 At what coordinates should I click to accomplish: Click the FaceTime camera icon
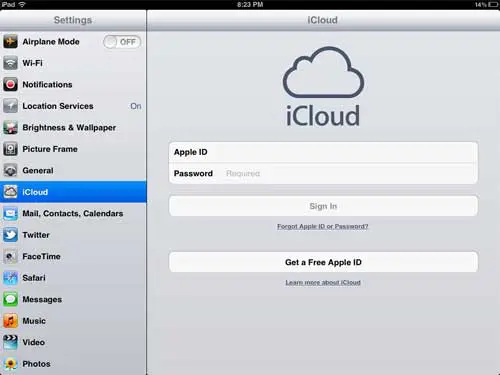pos(10,256)
